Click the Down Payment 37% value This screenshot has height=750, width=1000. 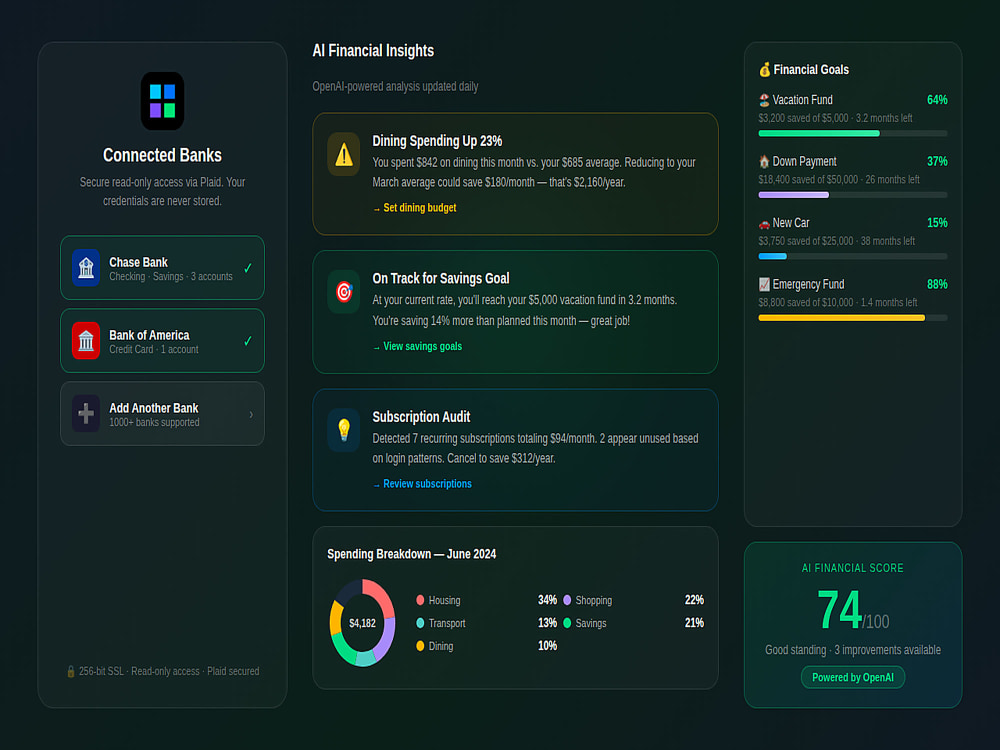pos(937,161)
